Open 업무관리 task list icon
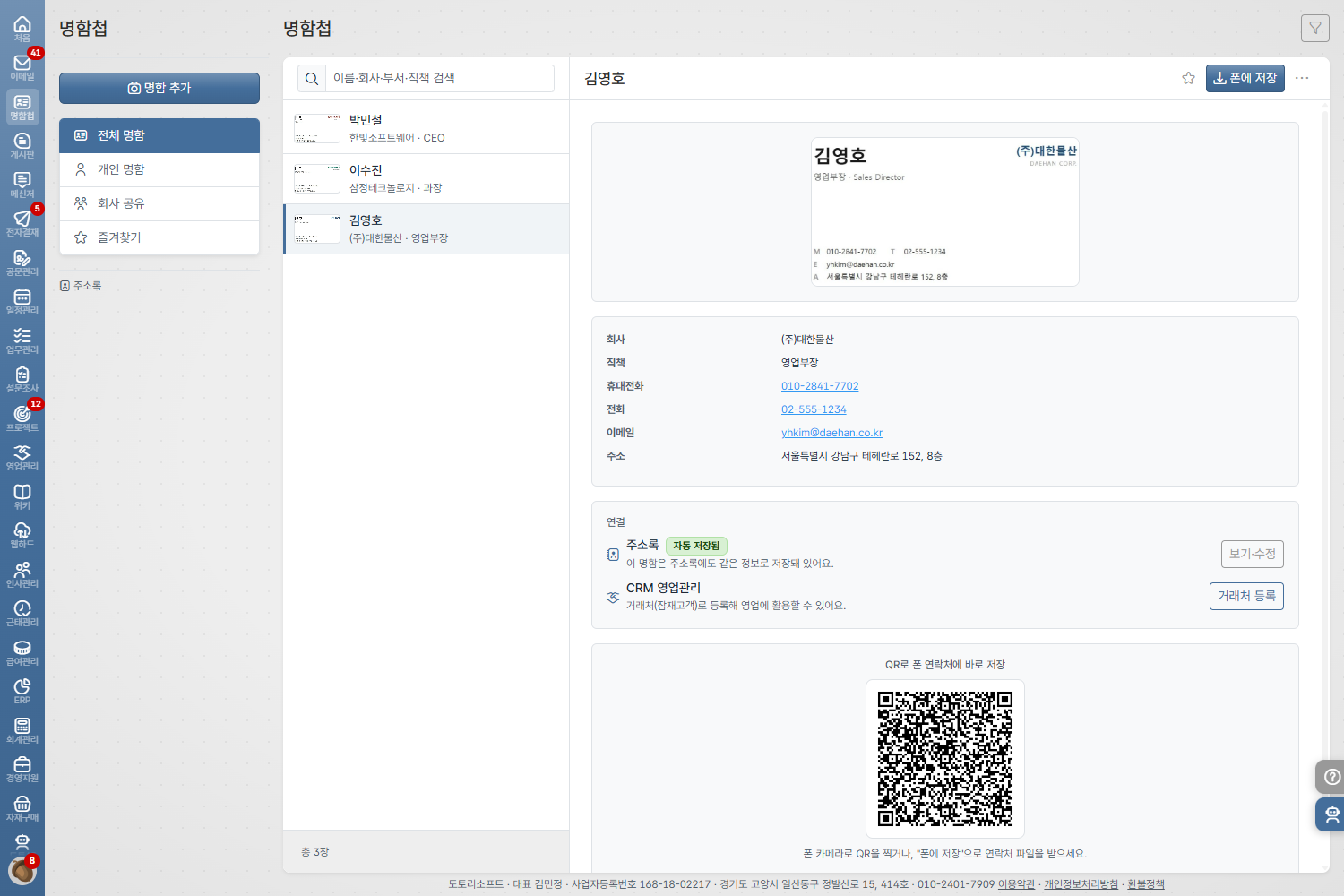This screenshot has height=896, width=1344. pyautogui.click(x=22, y=340)
